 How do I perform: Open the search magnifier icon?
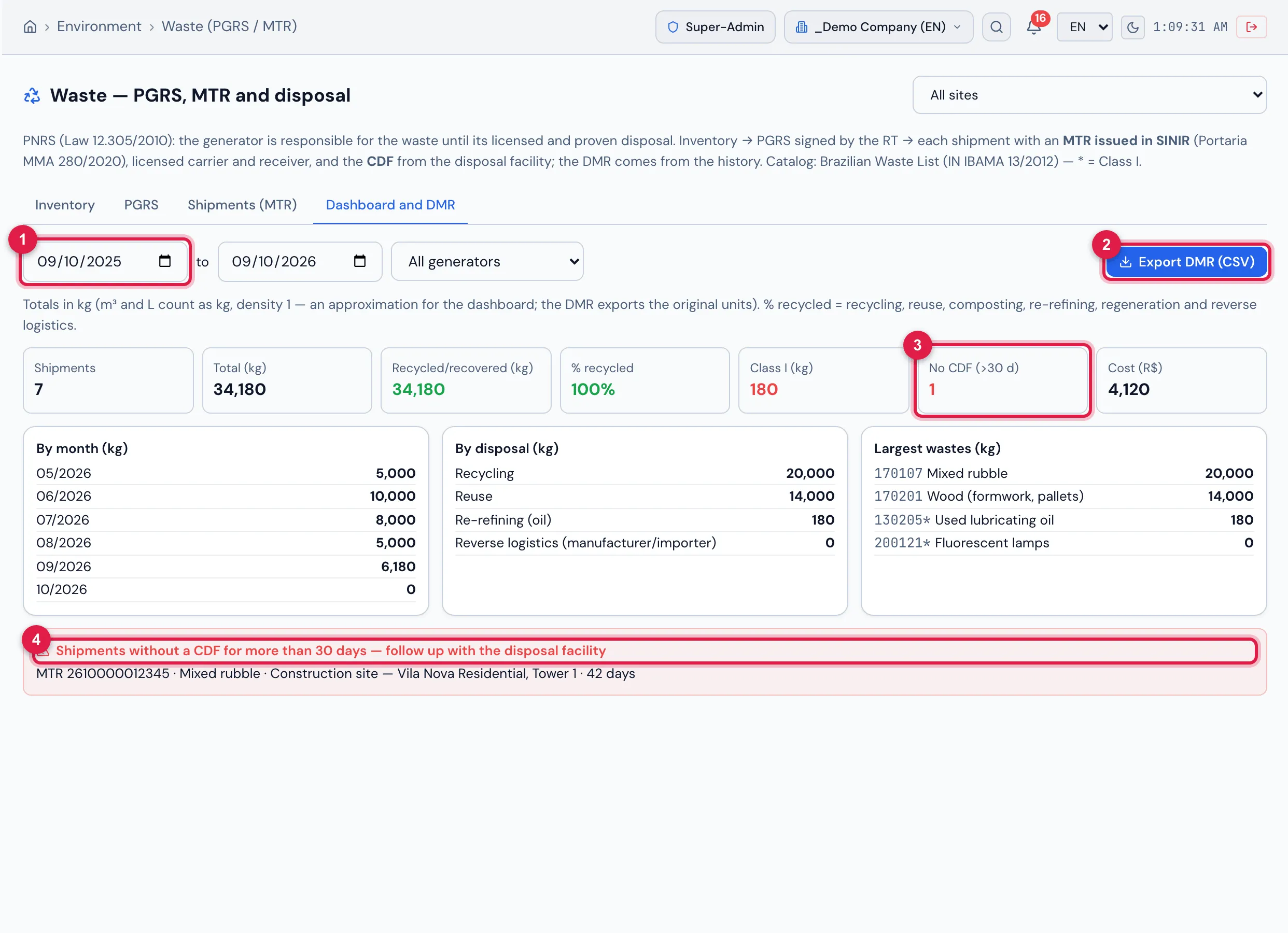pos(996,26)
